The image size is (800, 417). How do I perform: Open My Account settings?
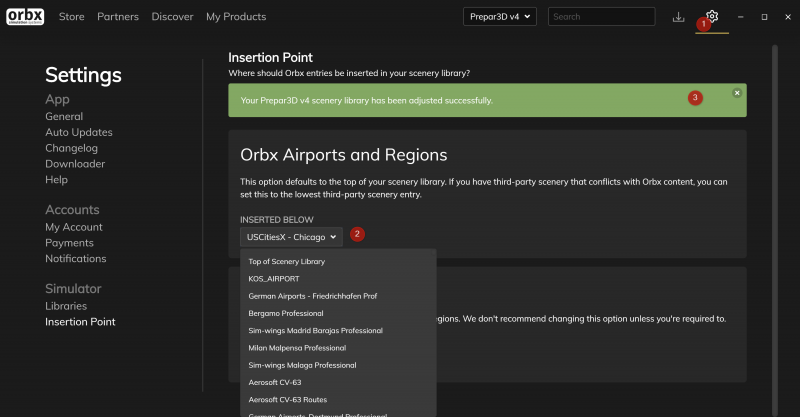[x=73, y=227]
